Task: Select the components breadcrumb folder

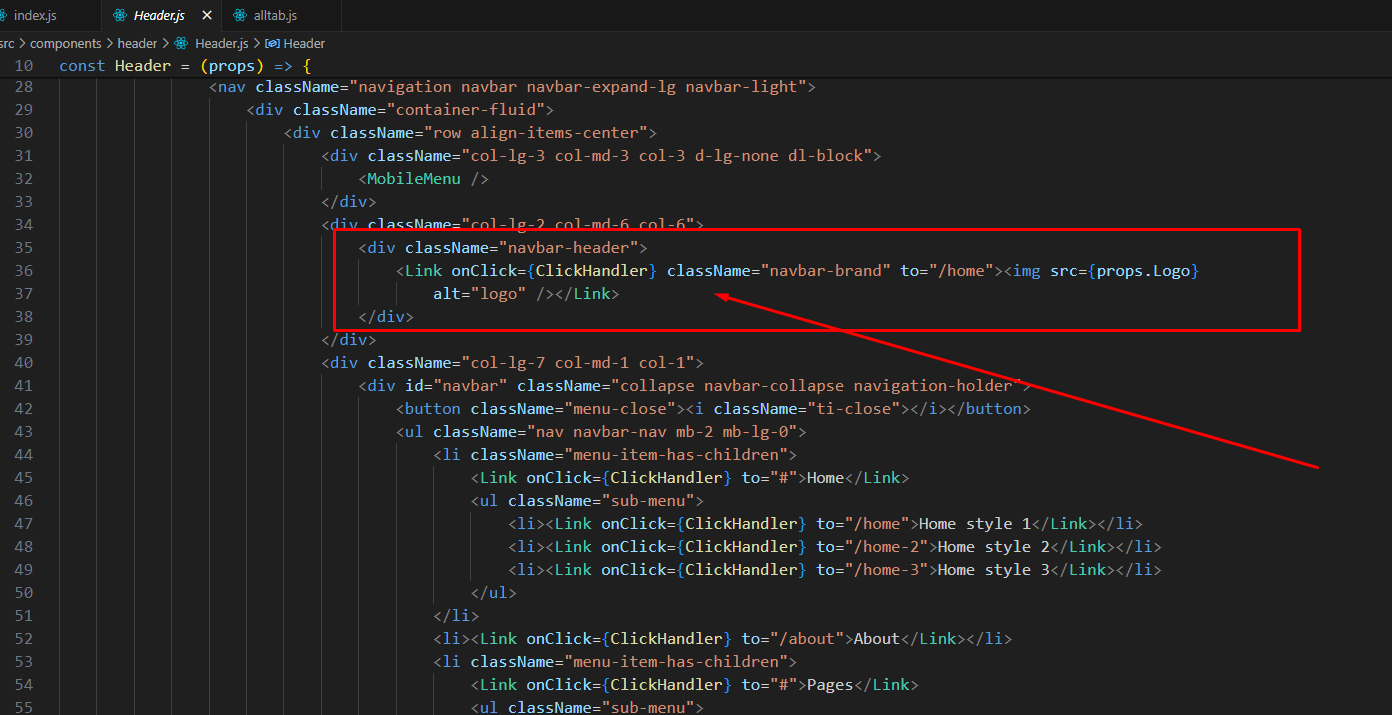Action: pyautogui.click(x=66, y=44)
